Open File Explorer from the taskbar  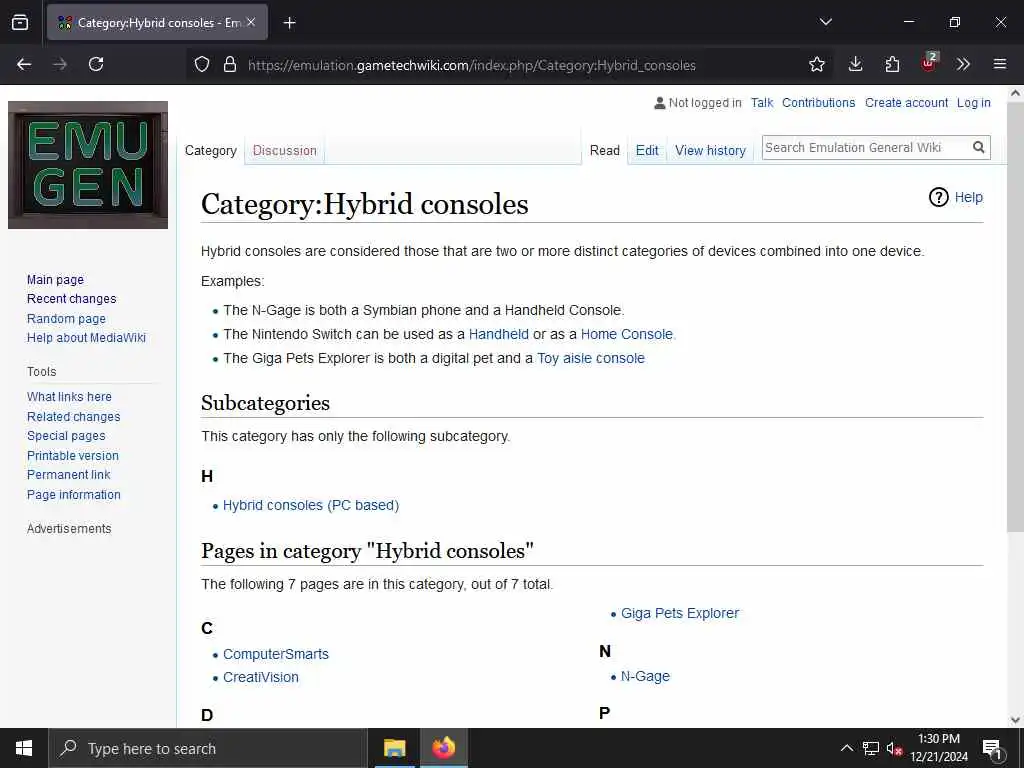click(x=394, y=748)
